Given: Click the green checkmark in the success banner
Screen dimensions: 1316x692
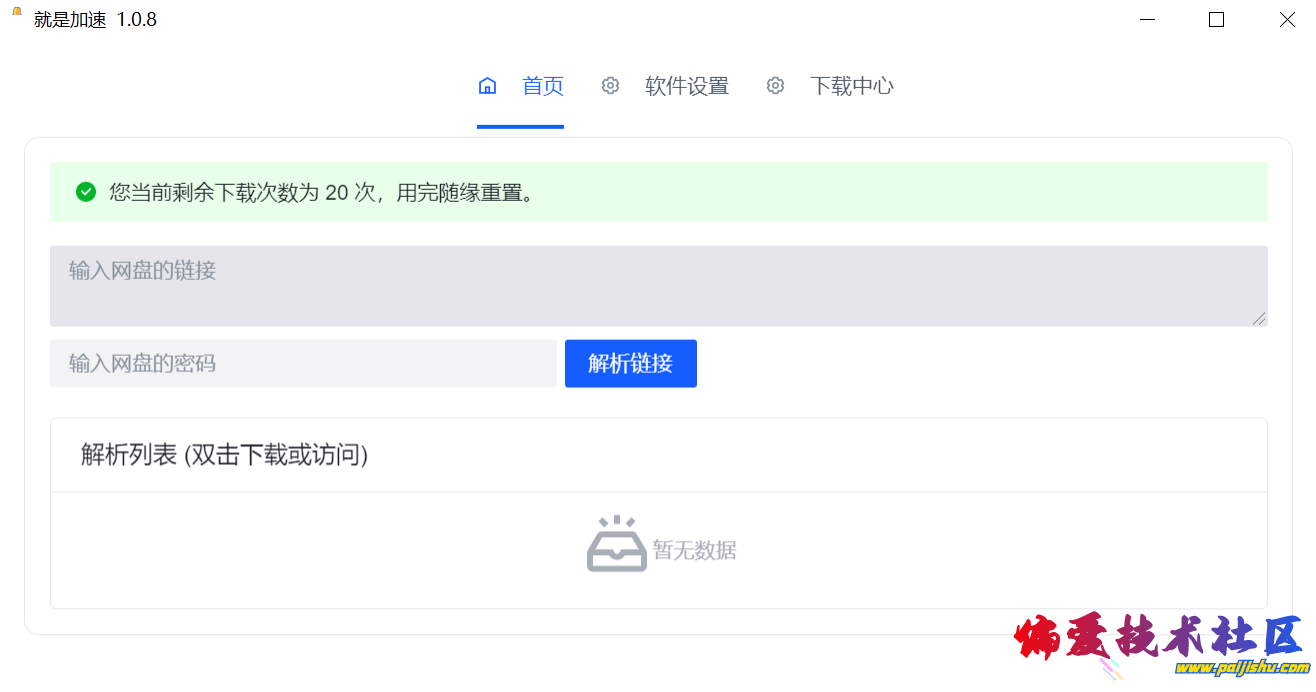Looking at the screenshot, I should 85,192.
